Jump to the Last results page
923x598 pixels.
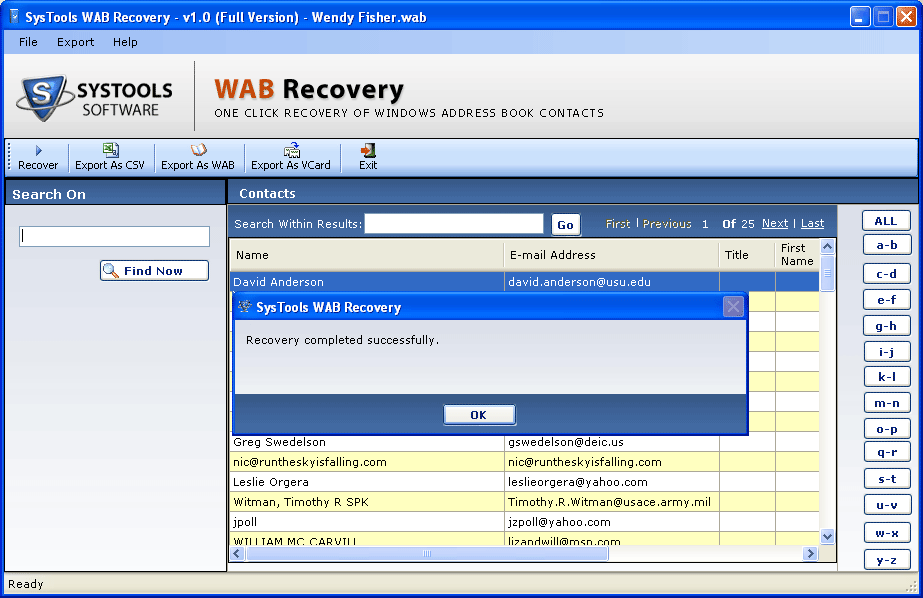click(812, 224)
